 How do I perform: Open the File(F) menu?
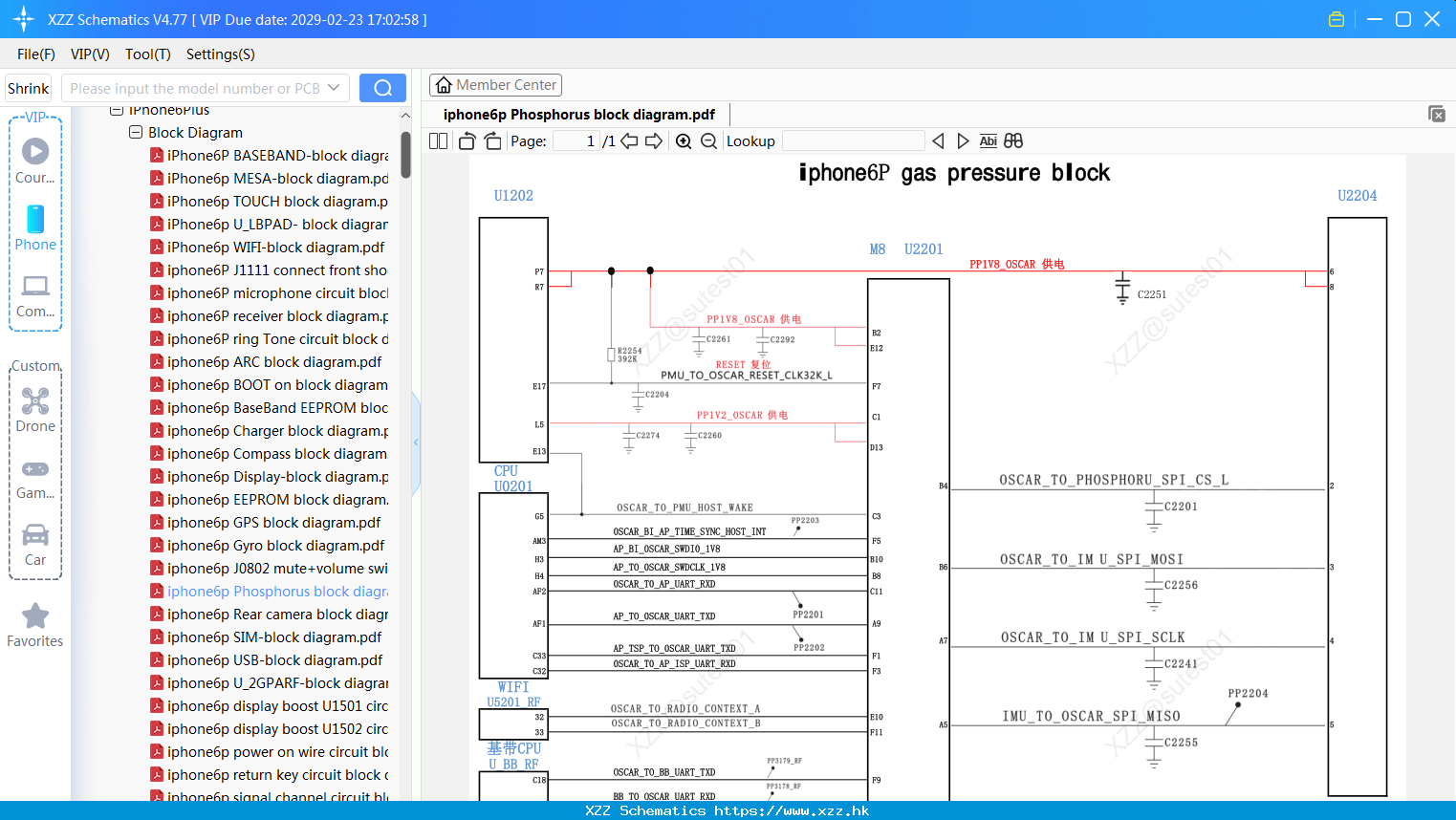tap(36, 54)
